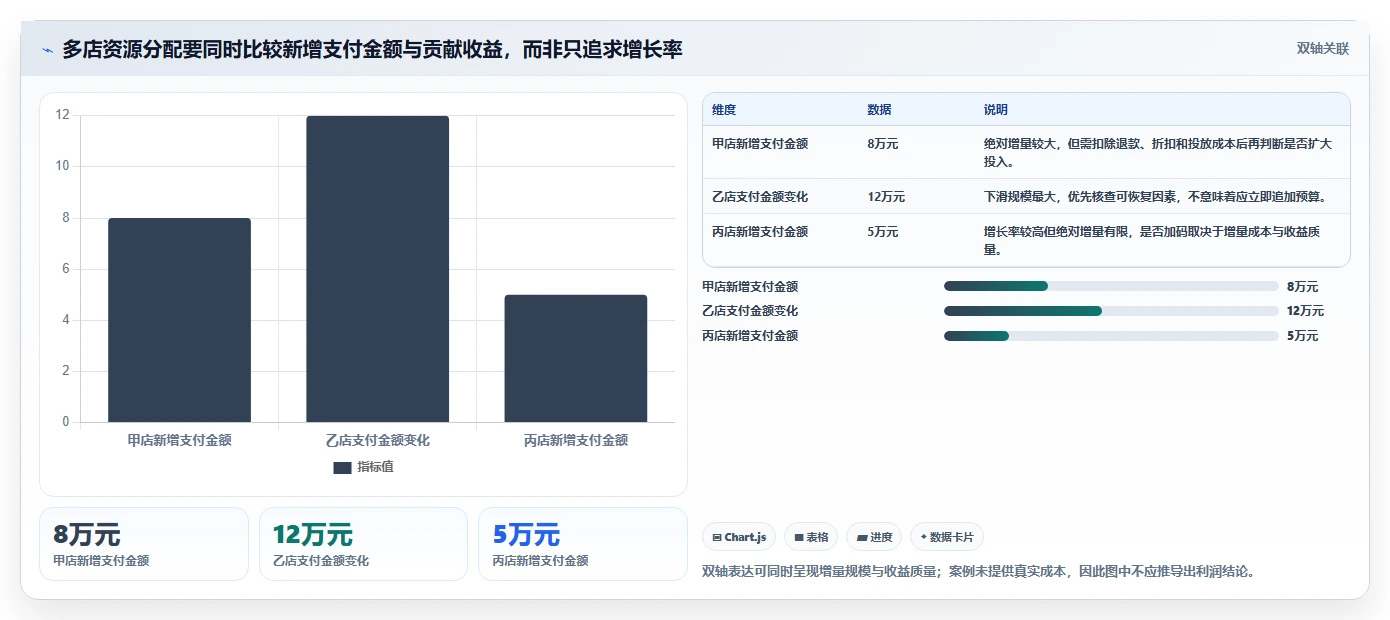
Task: Click the footer note starting 双轴表达
Action: 978,572
